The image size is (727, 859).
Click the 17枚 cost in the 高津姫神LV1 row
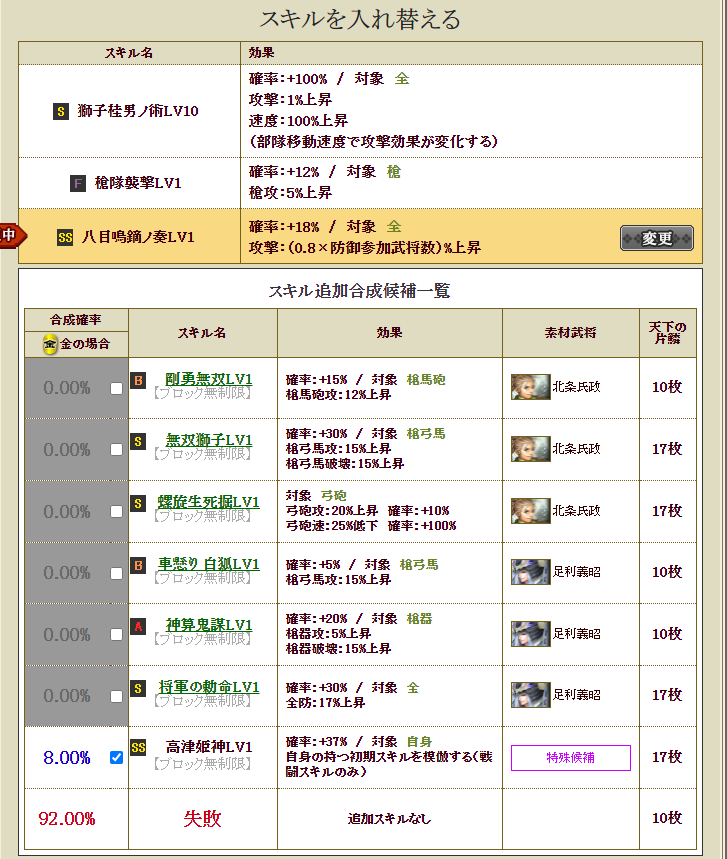(x=667, y=757)
